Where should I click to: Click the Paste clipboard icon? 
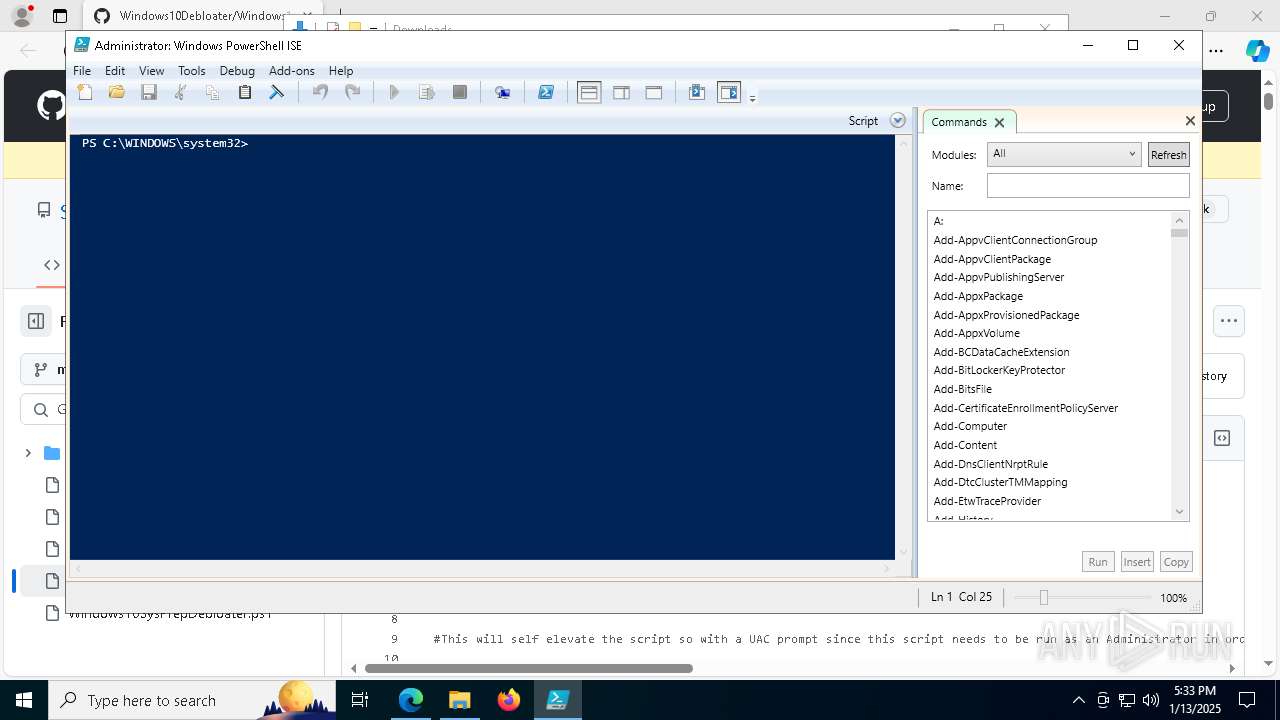pyautogui.click(x=245, y=92)
